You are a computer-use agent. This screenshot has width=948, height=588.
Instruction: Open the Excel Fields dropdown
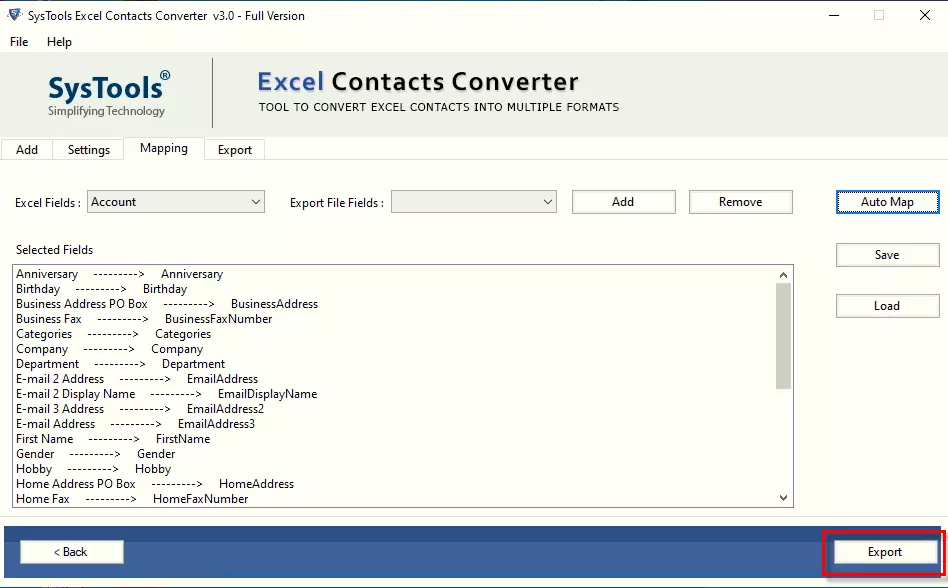click(x=176, y=202)
